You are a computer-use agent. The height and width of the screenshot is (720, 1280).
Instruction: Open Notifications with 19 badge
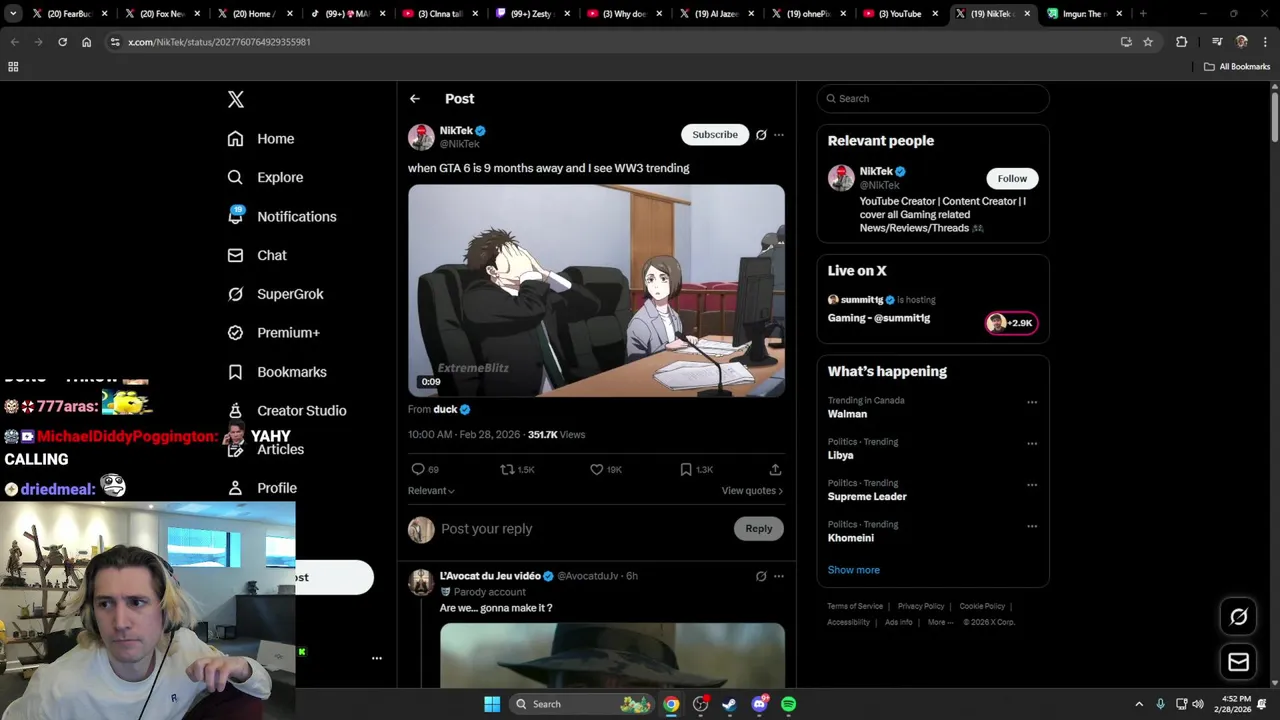pos(282,216)
